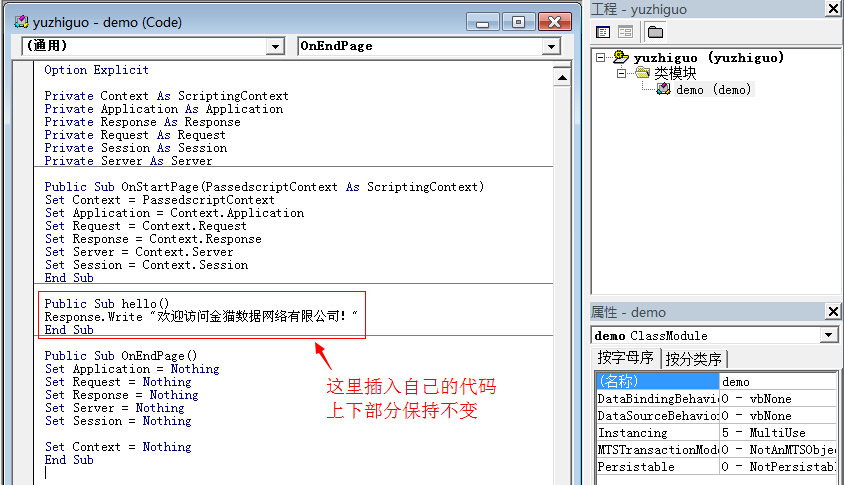Screen dimensions: 844x485
Task: Click Set Context = Nothing line
Action: 118,447
